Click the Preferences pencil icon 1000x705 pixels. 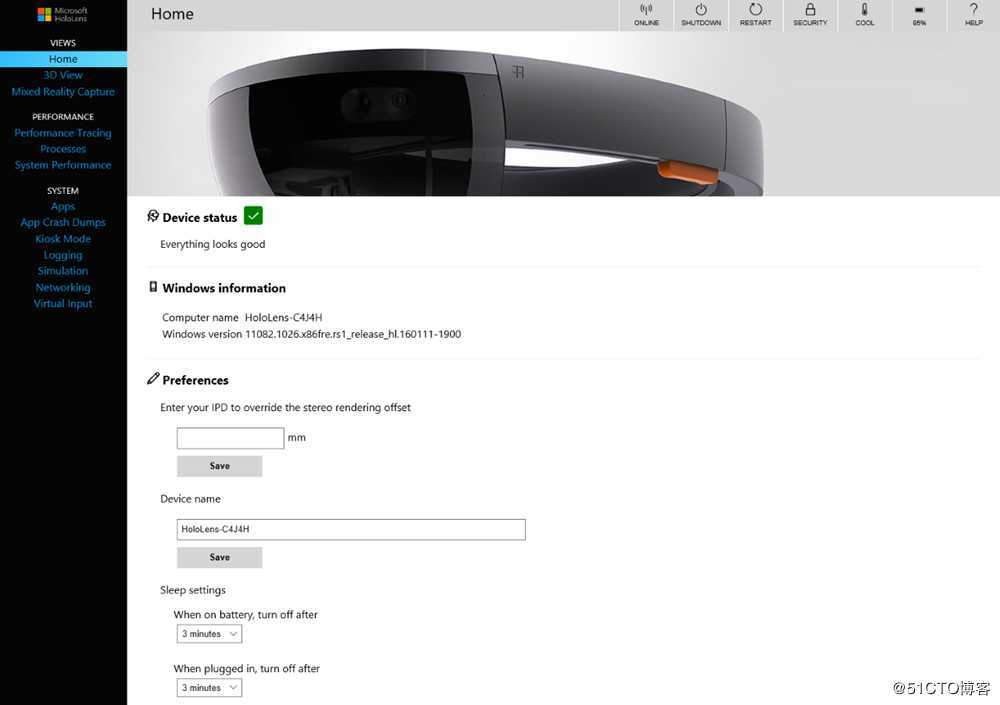[x=153, y=378]
